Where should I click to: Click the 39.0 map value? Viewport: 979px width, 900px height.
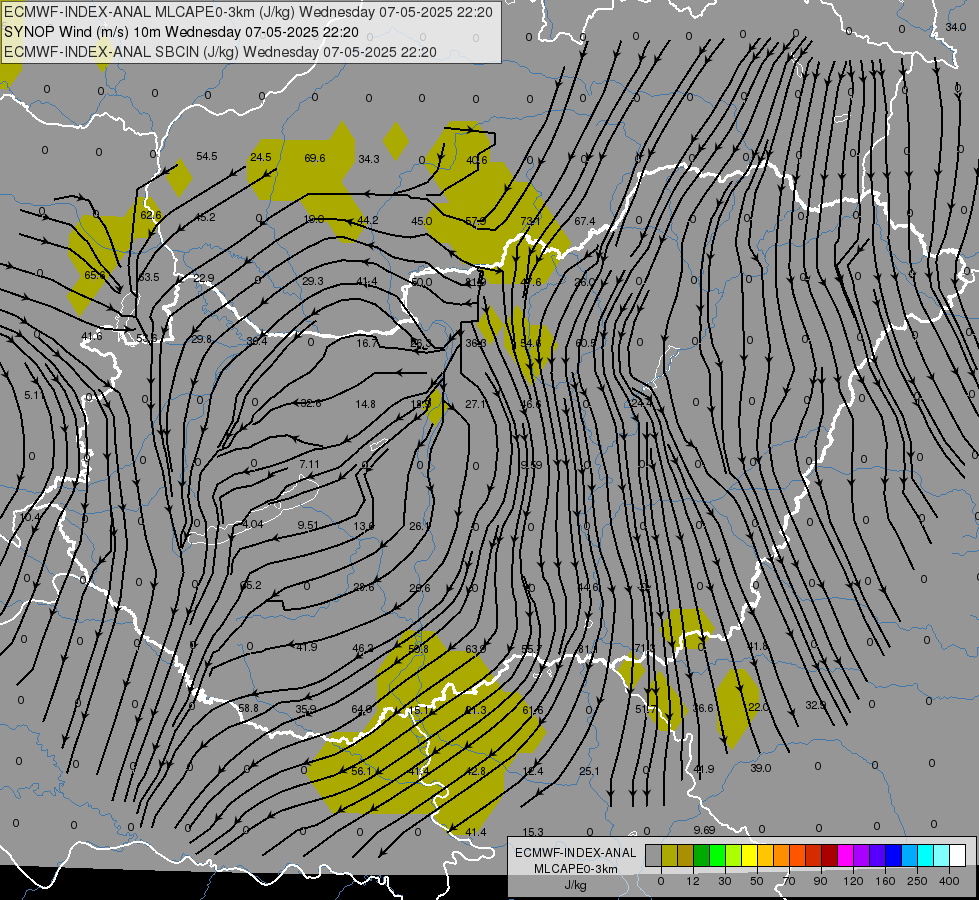click(x=760, y=768)
